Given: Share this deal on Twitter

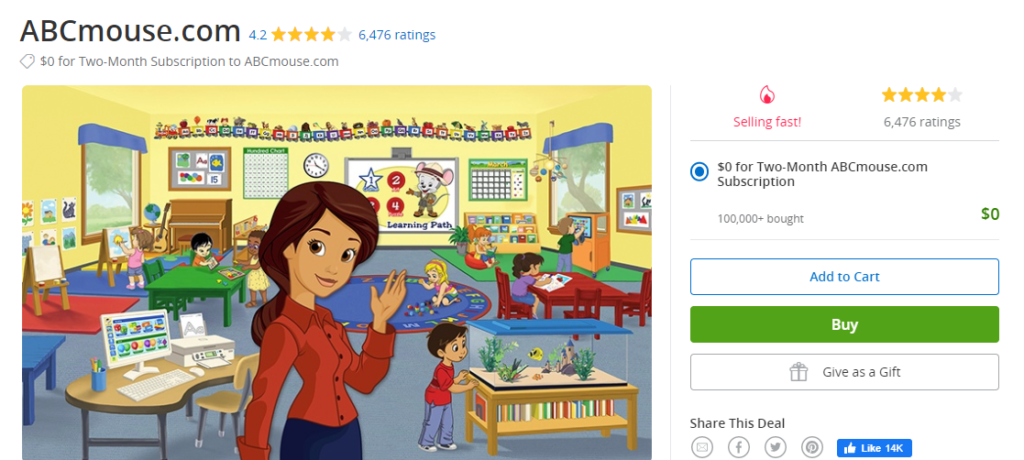Looking at the screenshot, I should (x=775, y=447).
